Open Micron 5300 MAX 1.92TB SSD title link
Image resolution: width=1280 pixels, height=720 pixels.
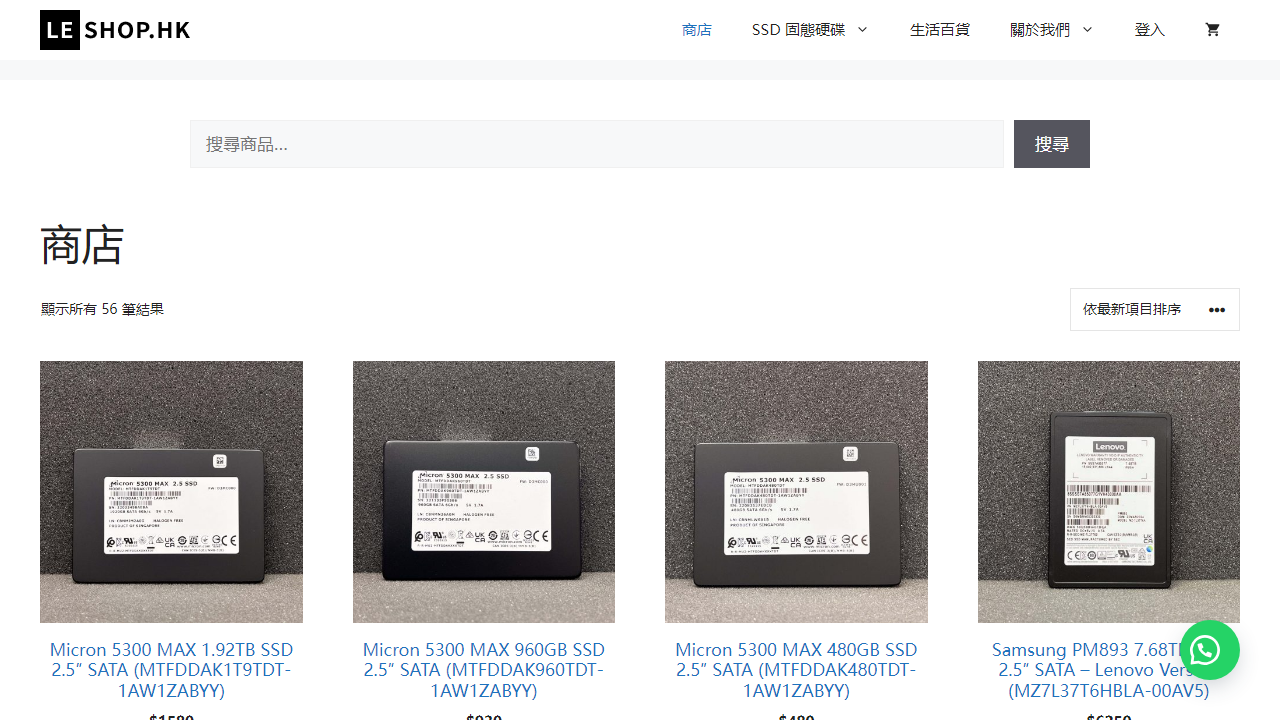point(171,670)
